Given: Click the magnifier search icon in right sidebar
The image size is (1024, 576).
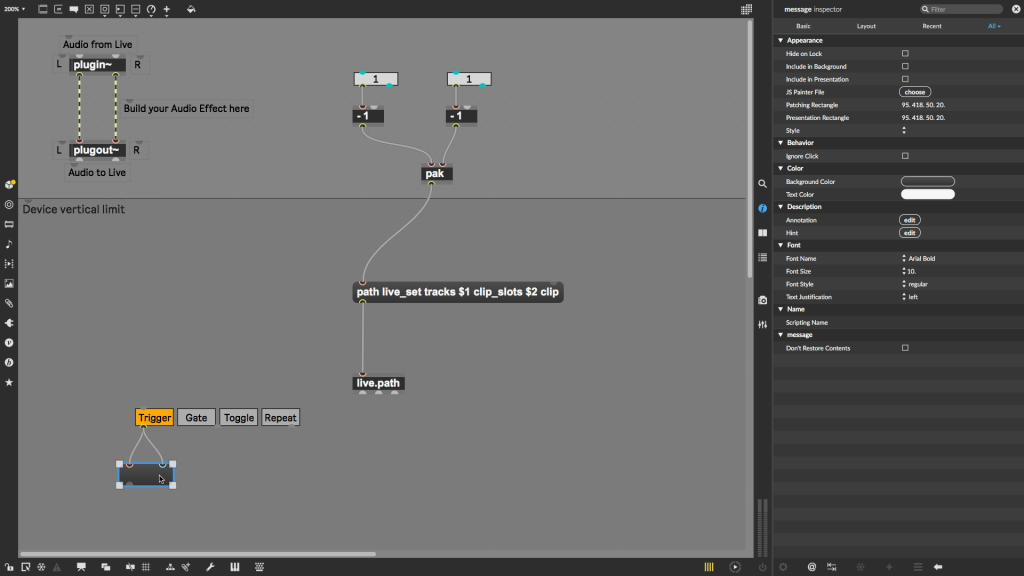Looking at the screenshot, I should (762, 184).
